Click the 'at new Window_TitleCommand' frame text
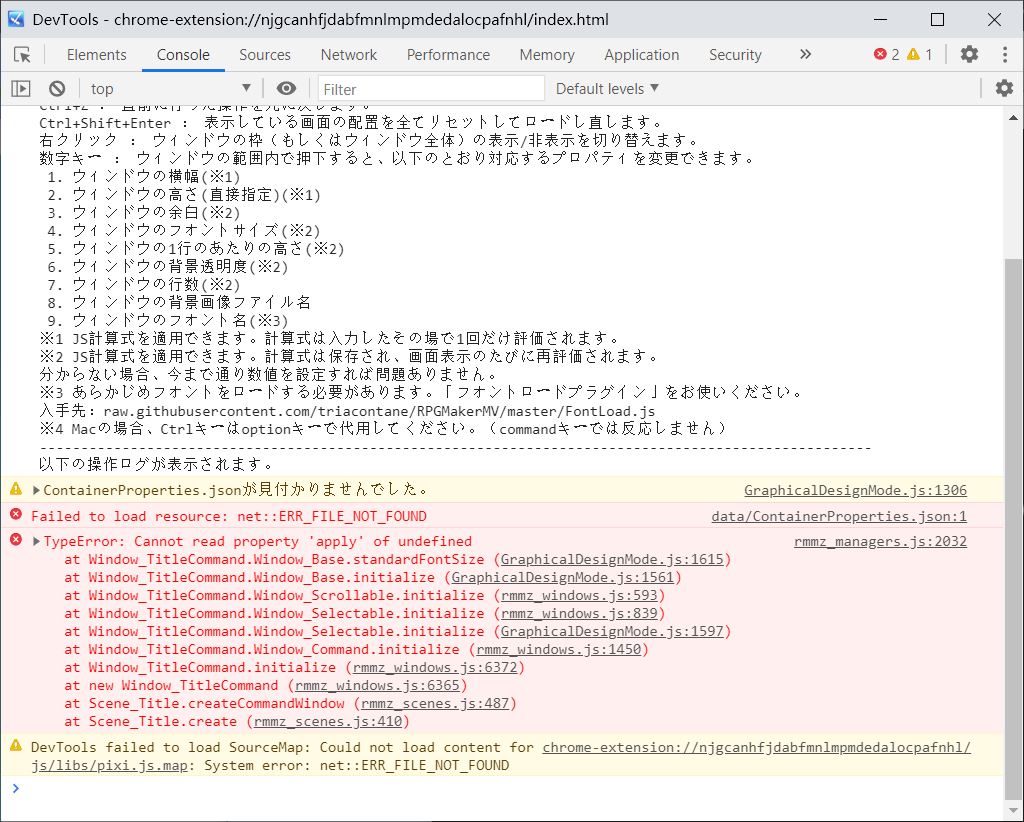The image size is (1024, 822). click(171, 686)
